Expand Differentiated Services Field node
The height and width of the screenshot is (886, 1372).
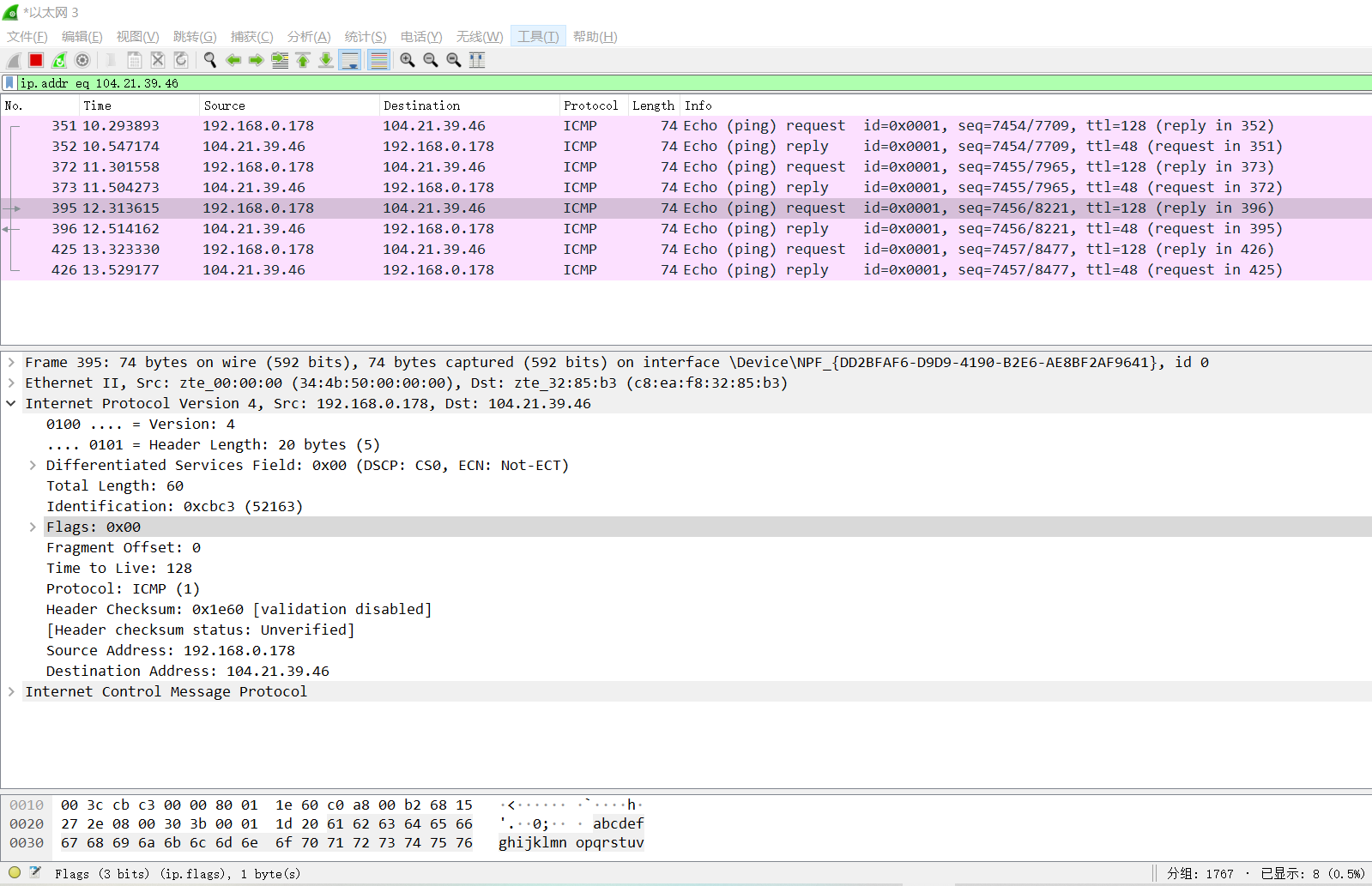[x=33, y=465]
